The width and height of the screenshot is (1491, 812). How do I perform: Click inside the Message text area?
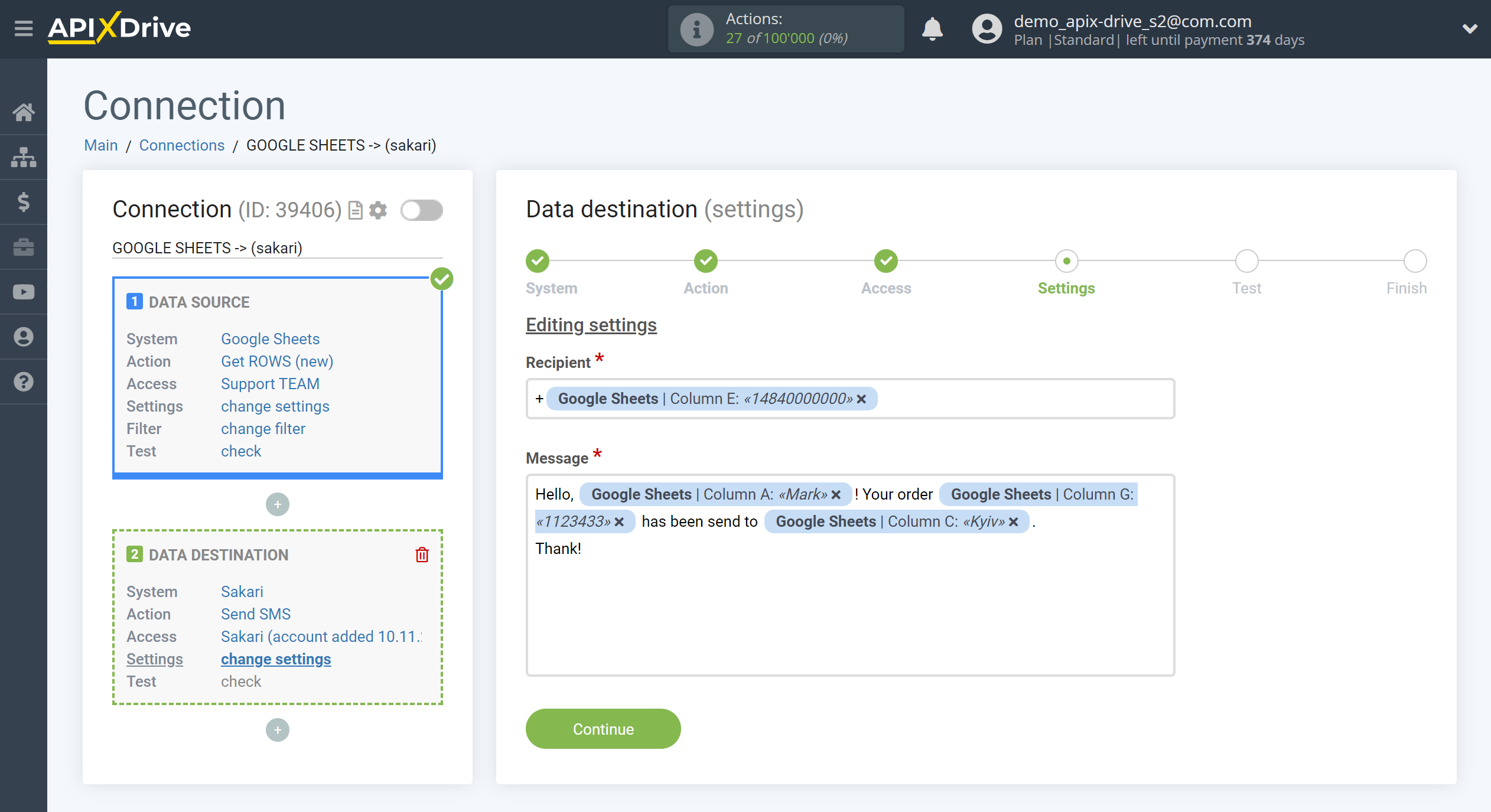click(x=850, y=575)
